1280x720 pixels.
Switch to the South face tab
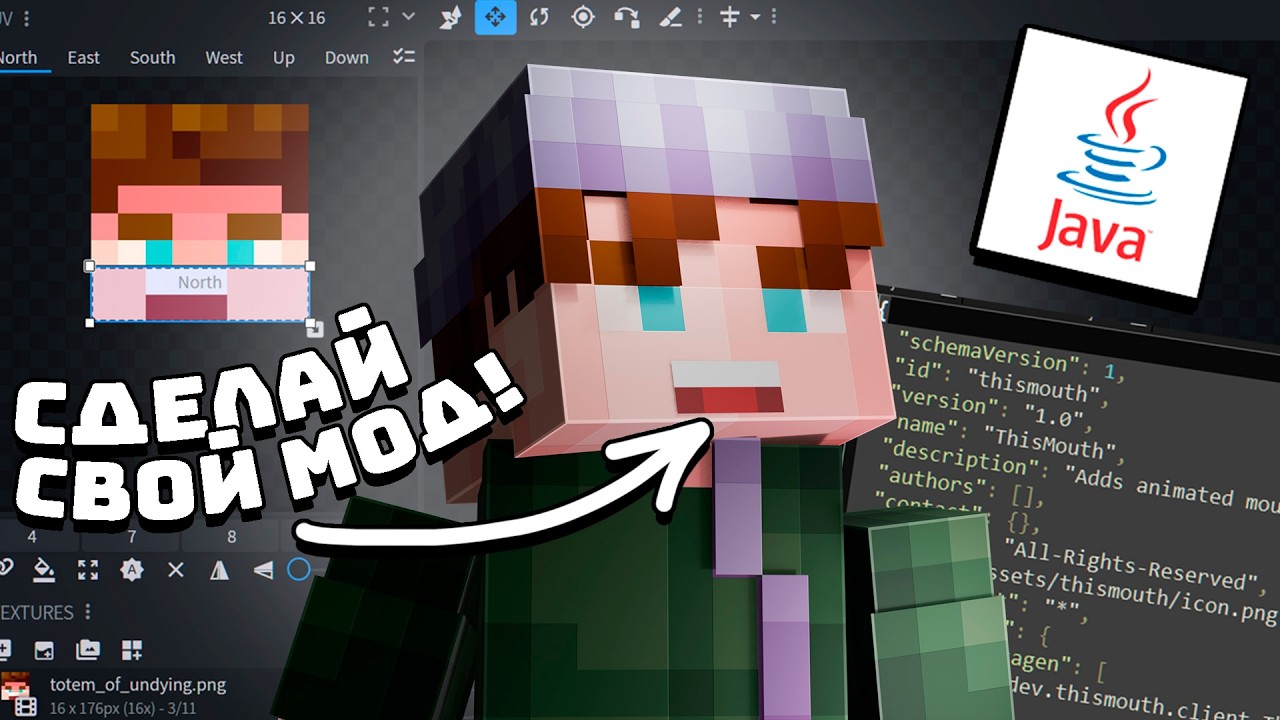pyautogui.click(x=153, y=57)
